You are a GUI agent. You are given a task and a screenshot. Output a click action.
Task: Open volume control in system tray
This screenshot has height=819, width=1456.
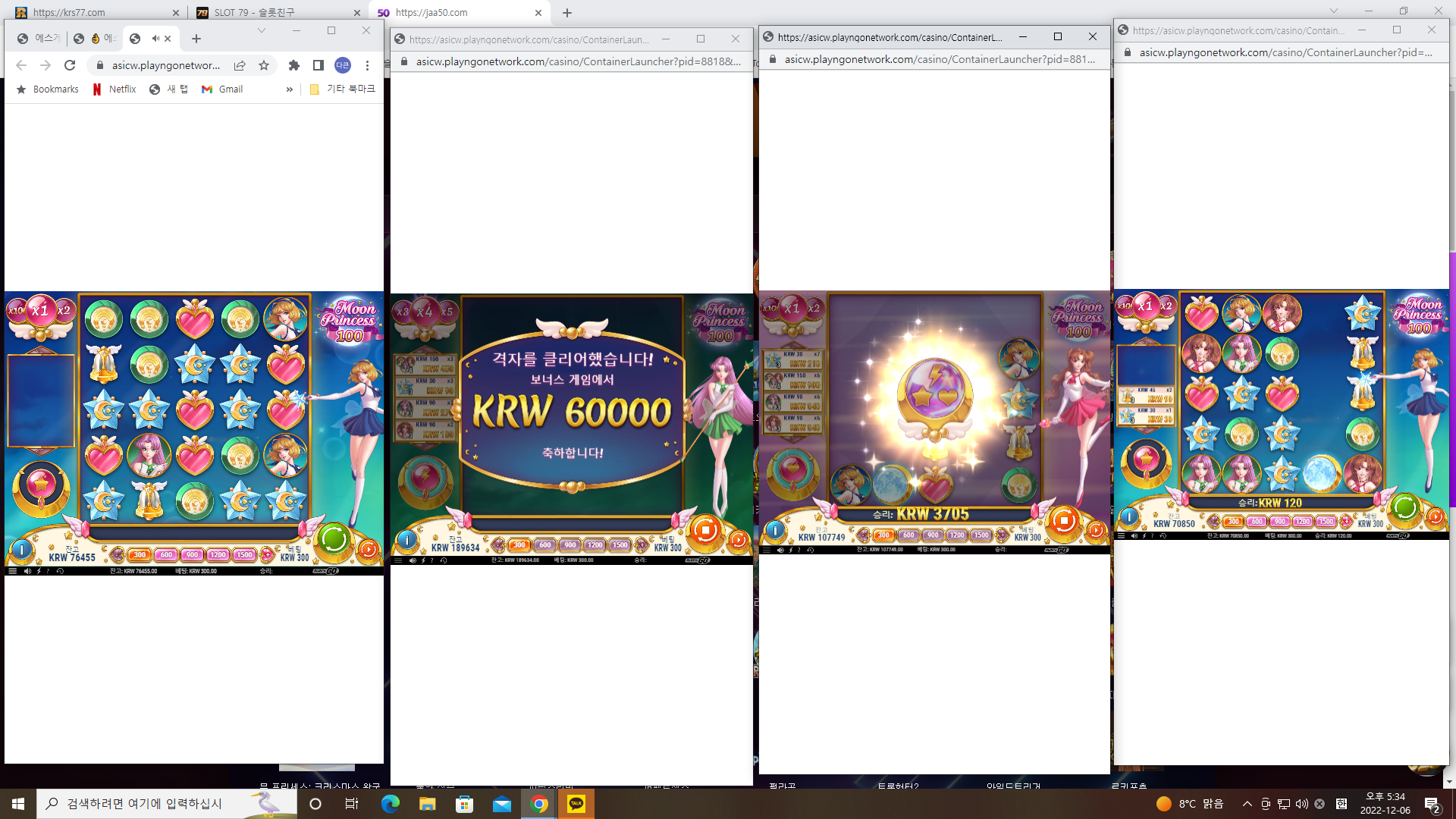pos(1301,804)
